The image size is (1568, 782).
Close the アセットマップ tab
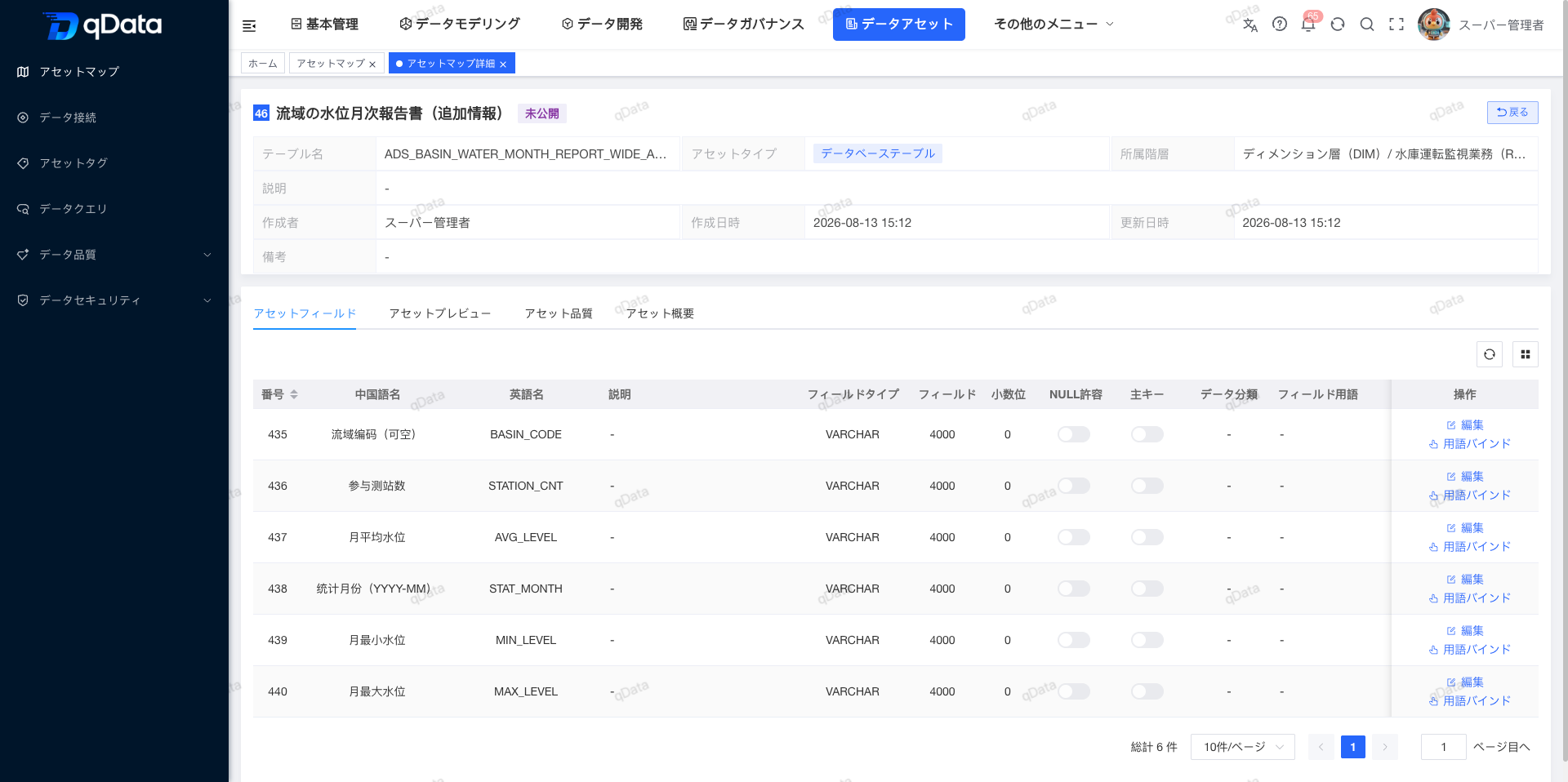(x=372, y=64)
